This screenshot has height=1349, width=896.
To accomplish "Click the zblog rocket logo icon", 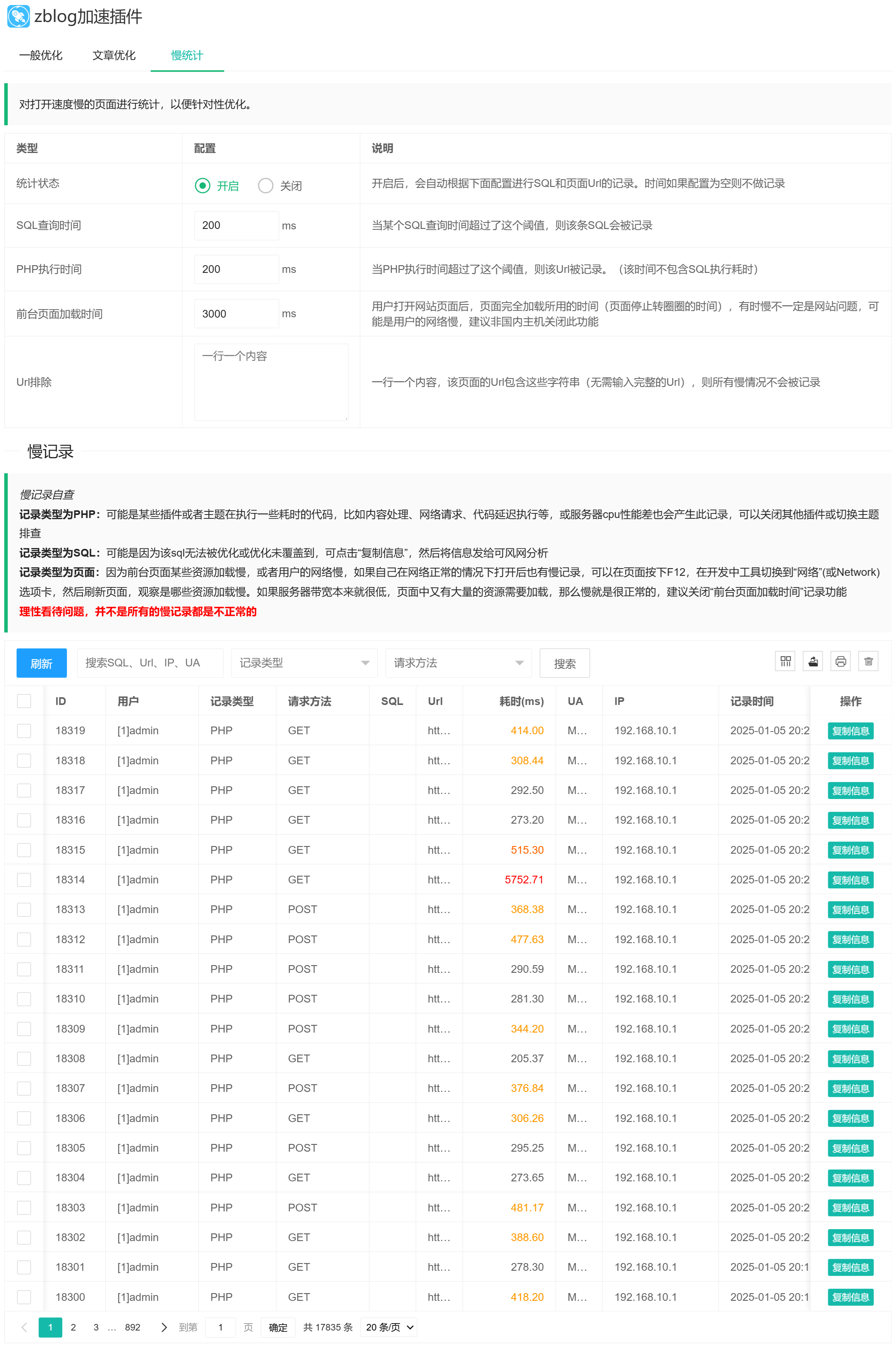I will [x=18, y=17].
